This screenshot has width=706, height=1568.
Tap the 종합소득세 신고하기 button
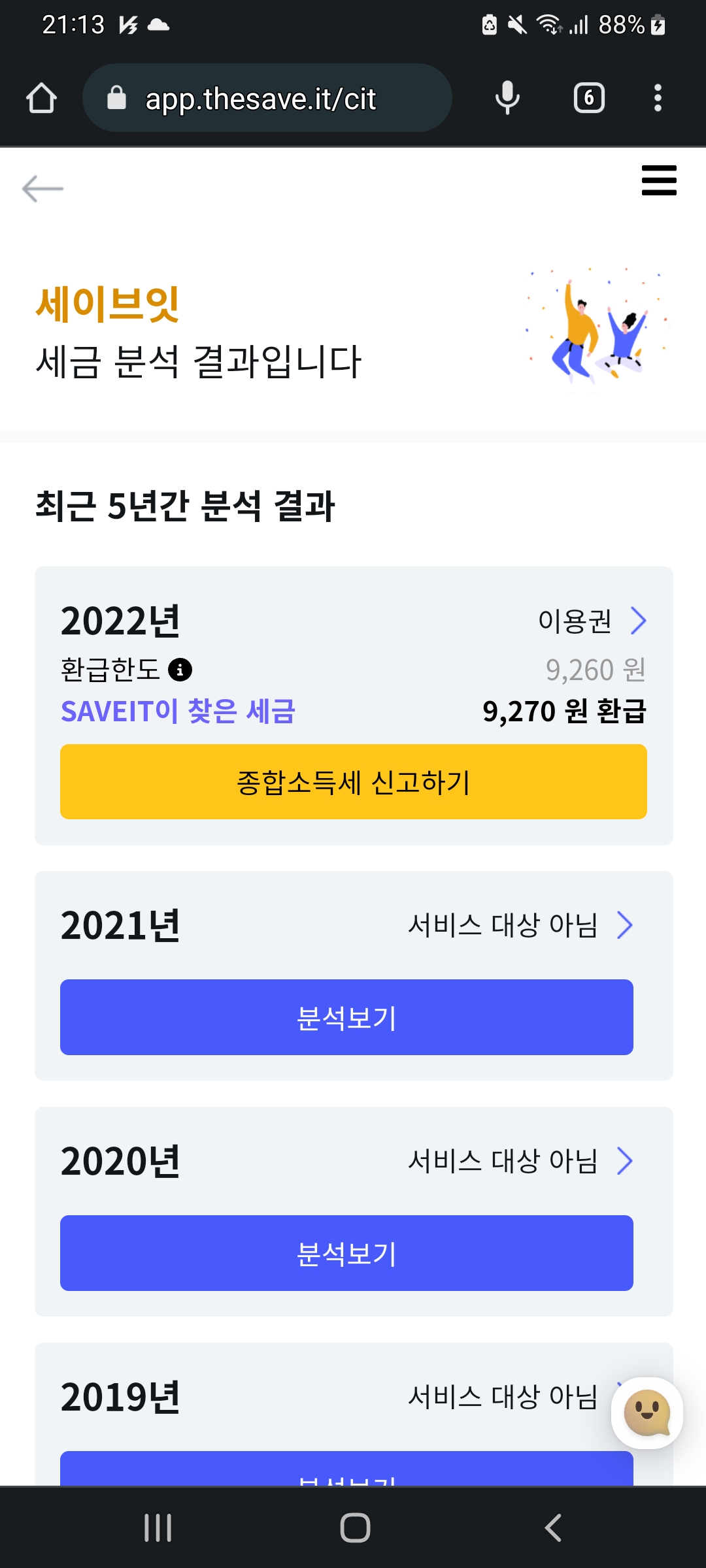(x=353, y=782)
